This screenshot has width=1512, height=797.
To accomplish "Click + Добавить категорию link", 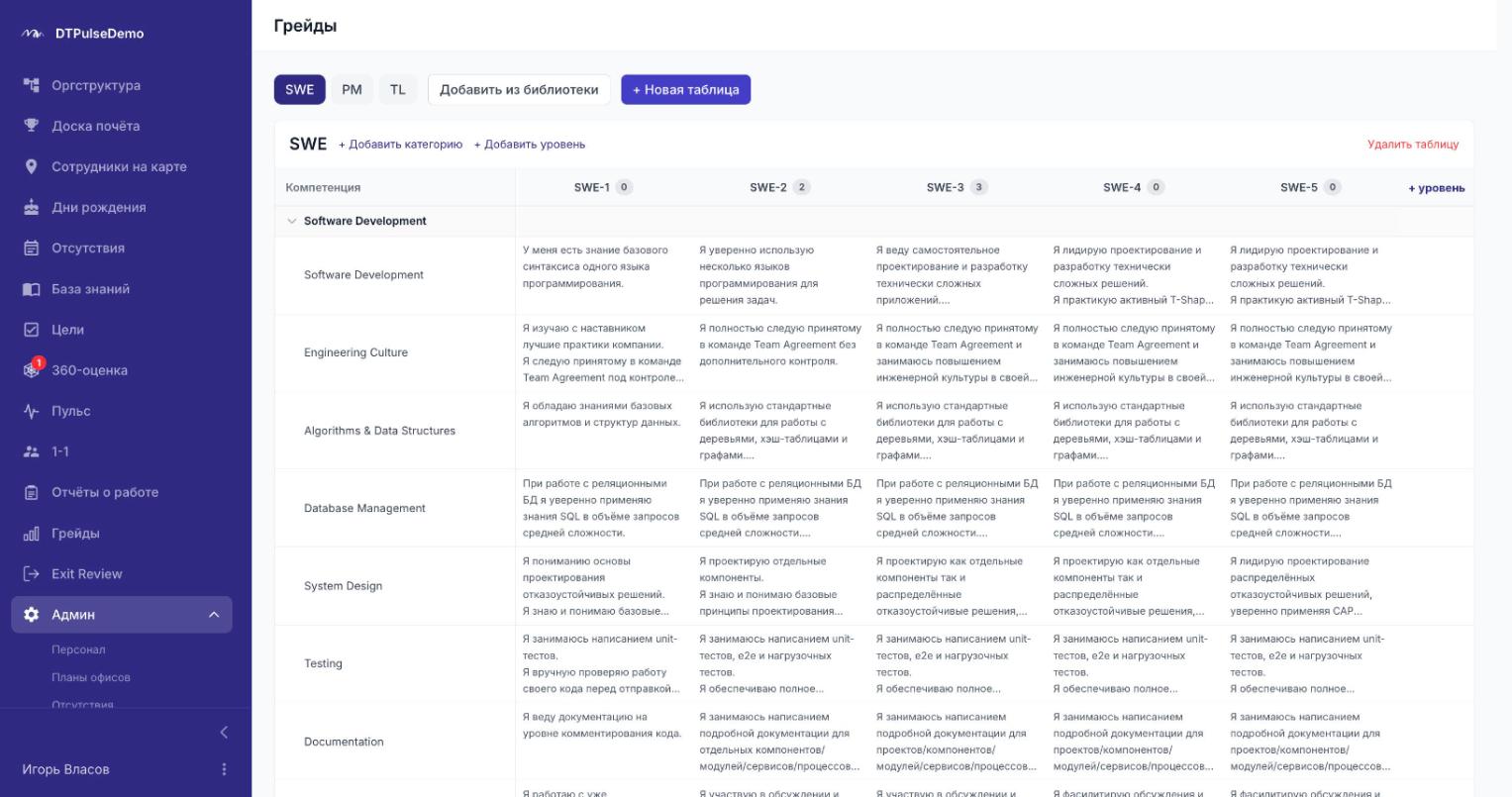I will pyautogui.click(x=400, y=145).
